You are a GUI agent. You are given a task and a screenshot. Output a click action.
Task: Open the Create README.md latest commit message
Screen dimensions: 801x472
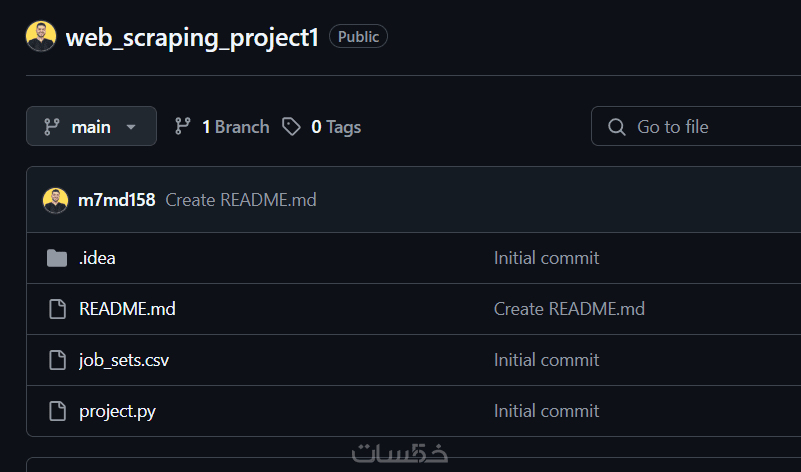click(241, 200)
